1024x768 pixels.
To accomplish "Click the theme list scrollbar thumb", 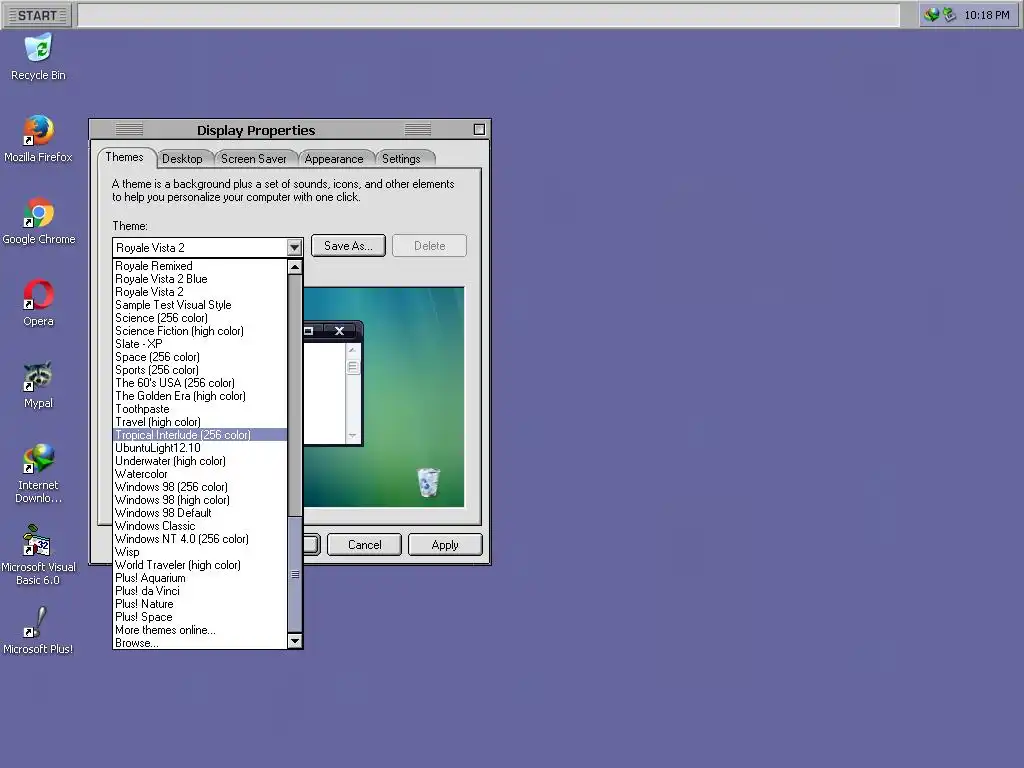I will (295, 574).
